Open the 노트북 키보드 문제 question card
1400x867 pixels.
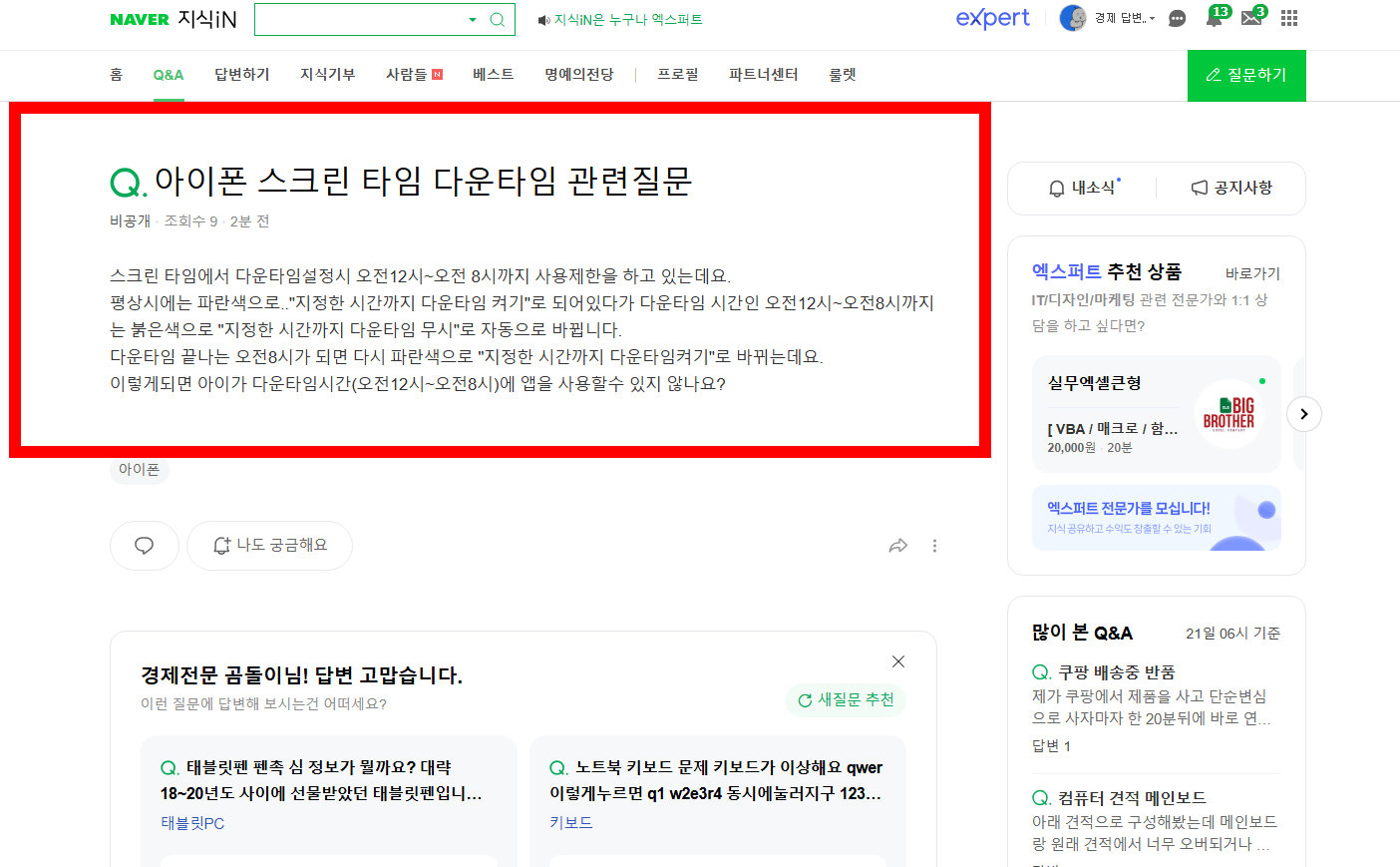coord(716,780)
